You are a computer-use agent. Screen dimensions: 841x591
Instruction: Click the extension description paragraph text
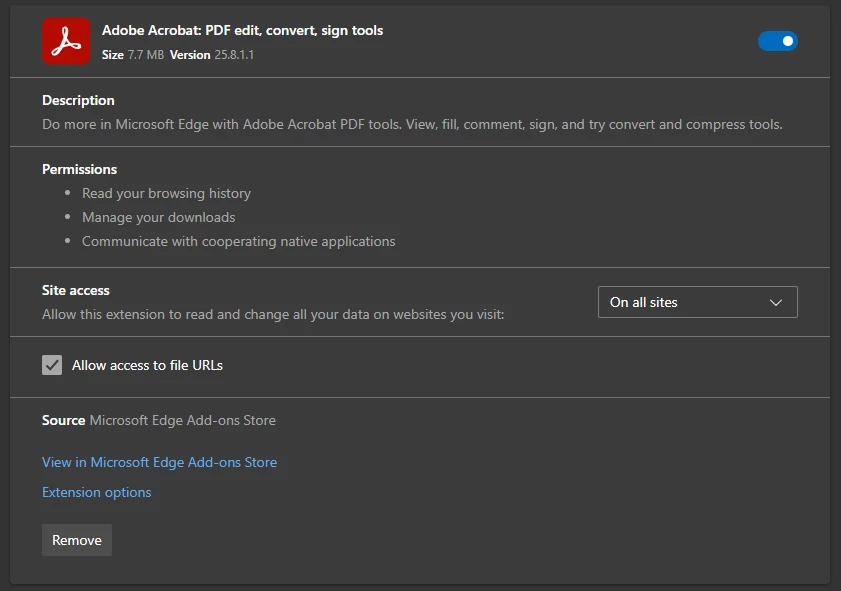[412, 125]
